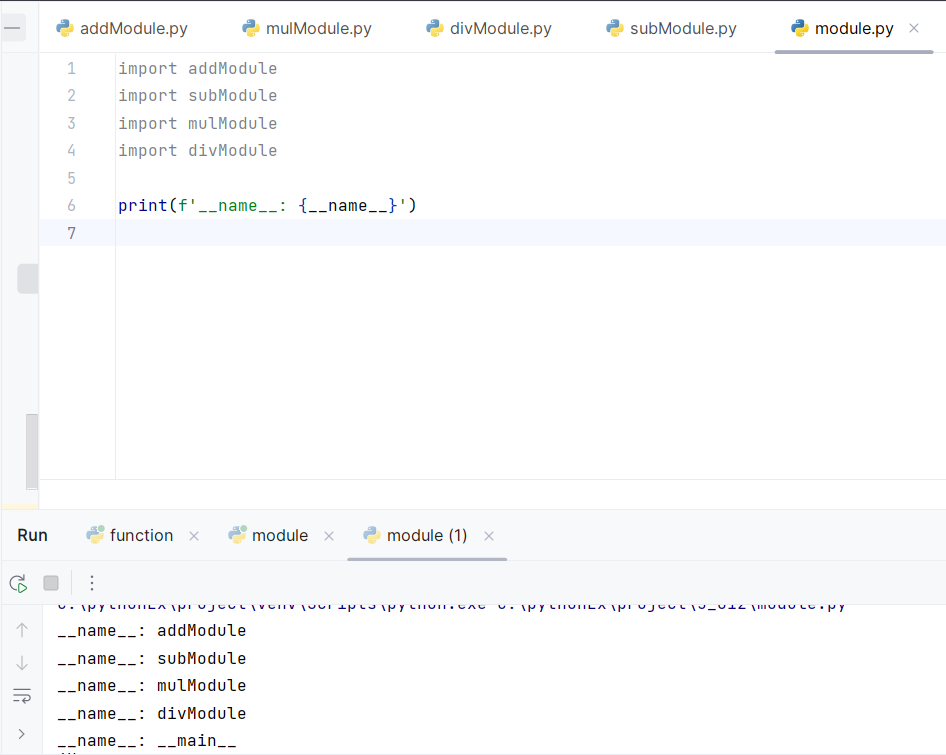Rerun the program with the Rerun icon
The image size is (946, 755).
tap(18, 583)
